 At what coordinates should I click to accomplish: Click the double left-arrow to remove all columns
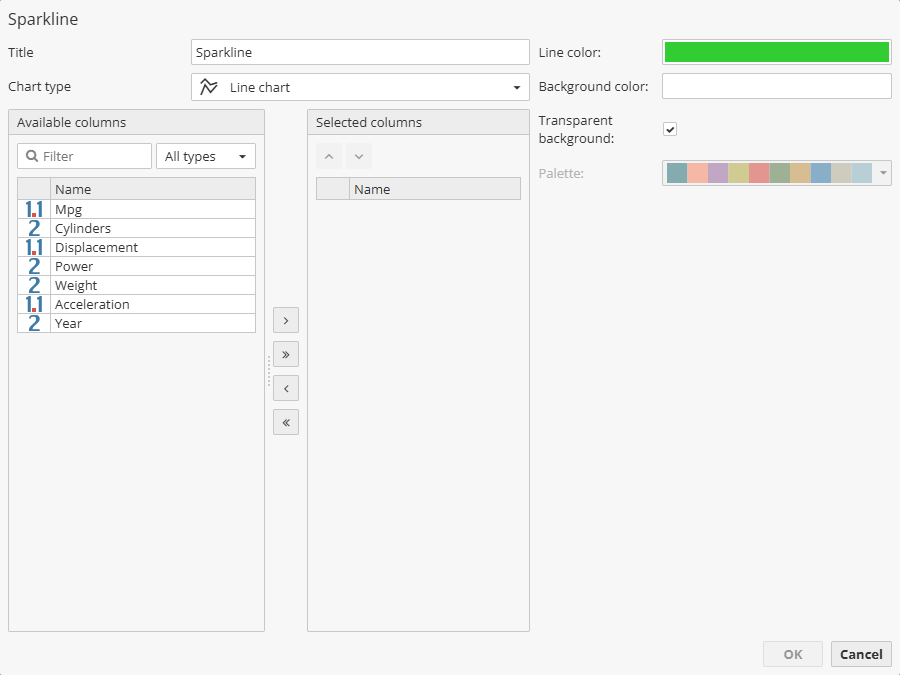285,422
